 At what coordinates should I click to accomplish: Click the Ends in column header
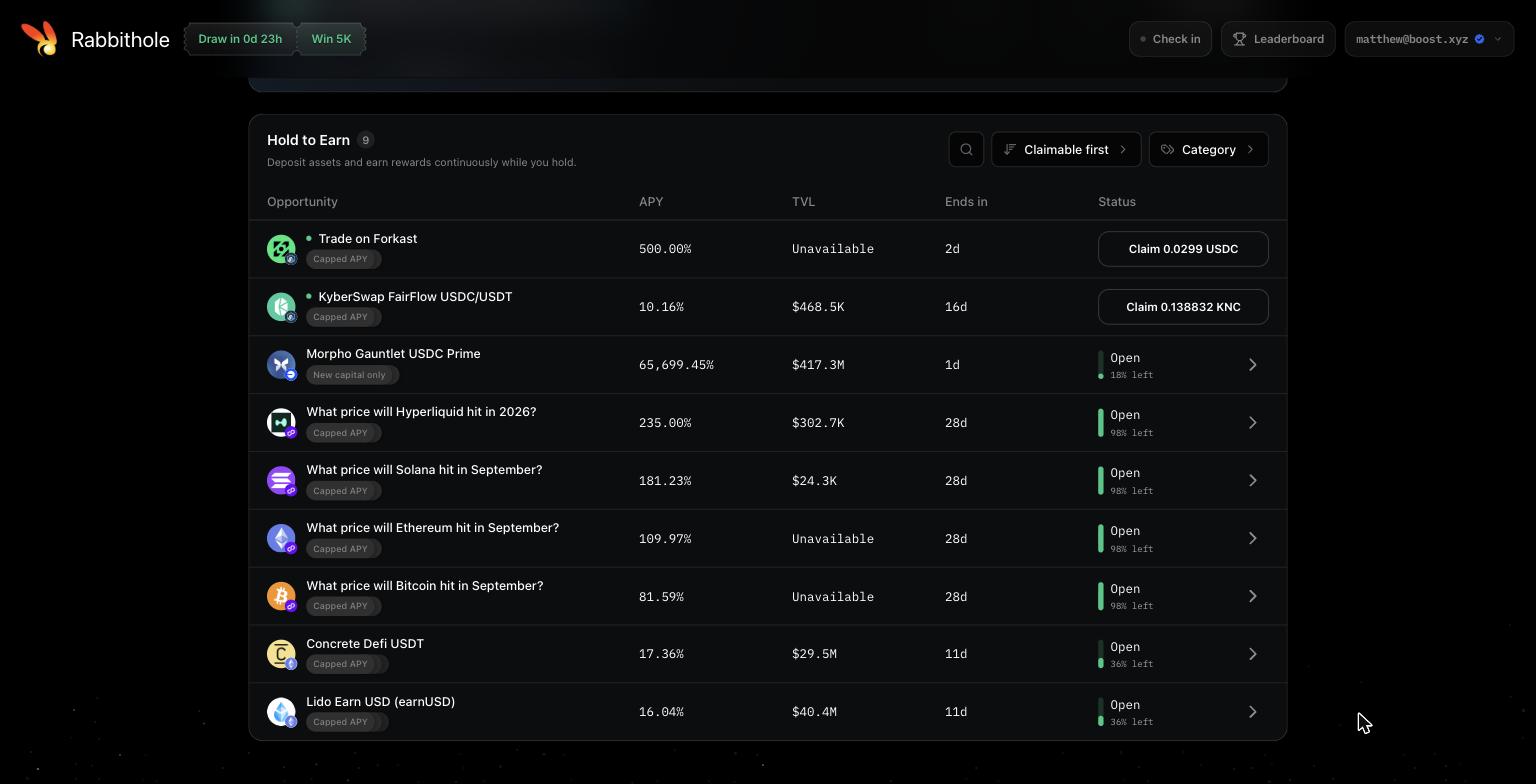(x=966, y=202)
